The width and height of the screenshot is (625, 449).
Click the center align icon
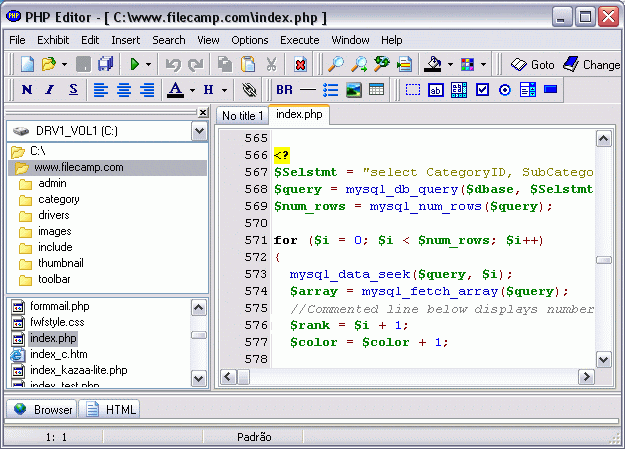(x=124, y=90)
